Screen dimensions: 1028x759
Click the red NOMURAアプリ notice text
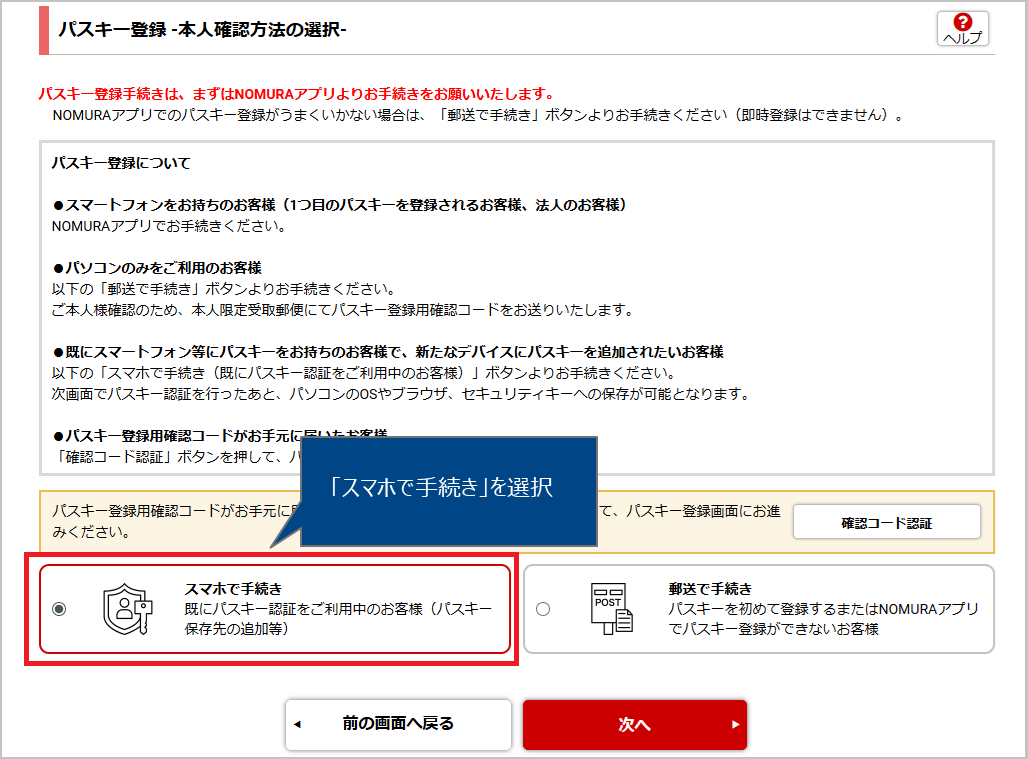(296, 94)
